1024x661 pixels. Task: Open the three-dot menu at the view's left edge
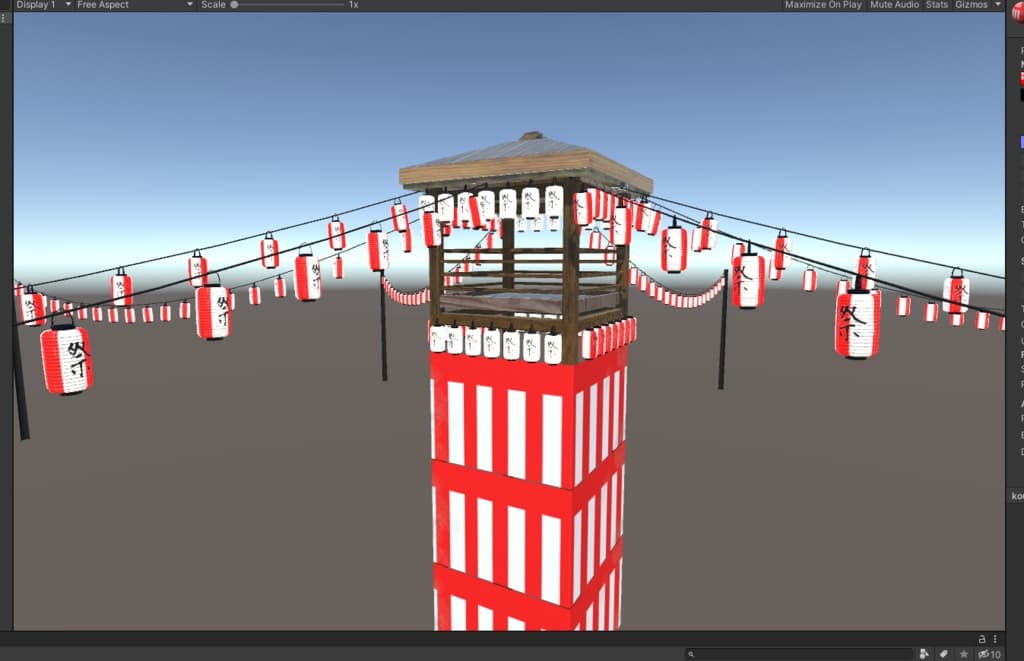pyautogui.click(x=5, y=18)
